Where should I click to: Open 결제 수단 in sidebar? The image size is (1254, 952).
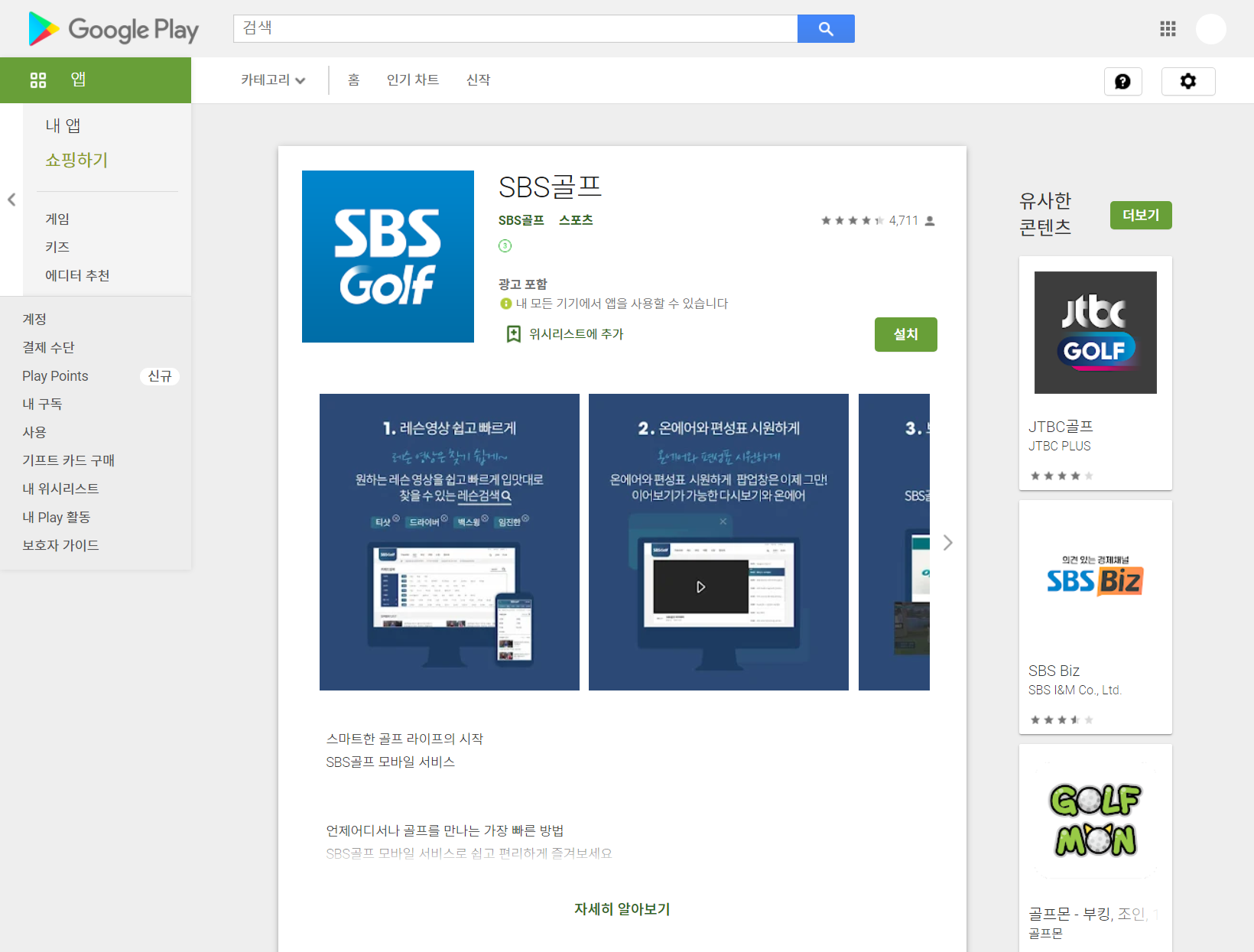(x=48, y=347)
